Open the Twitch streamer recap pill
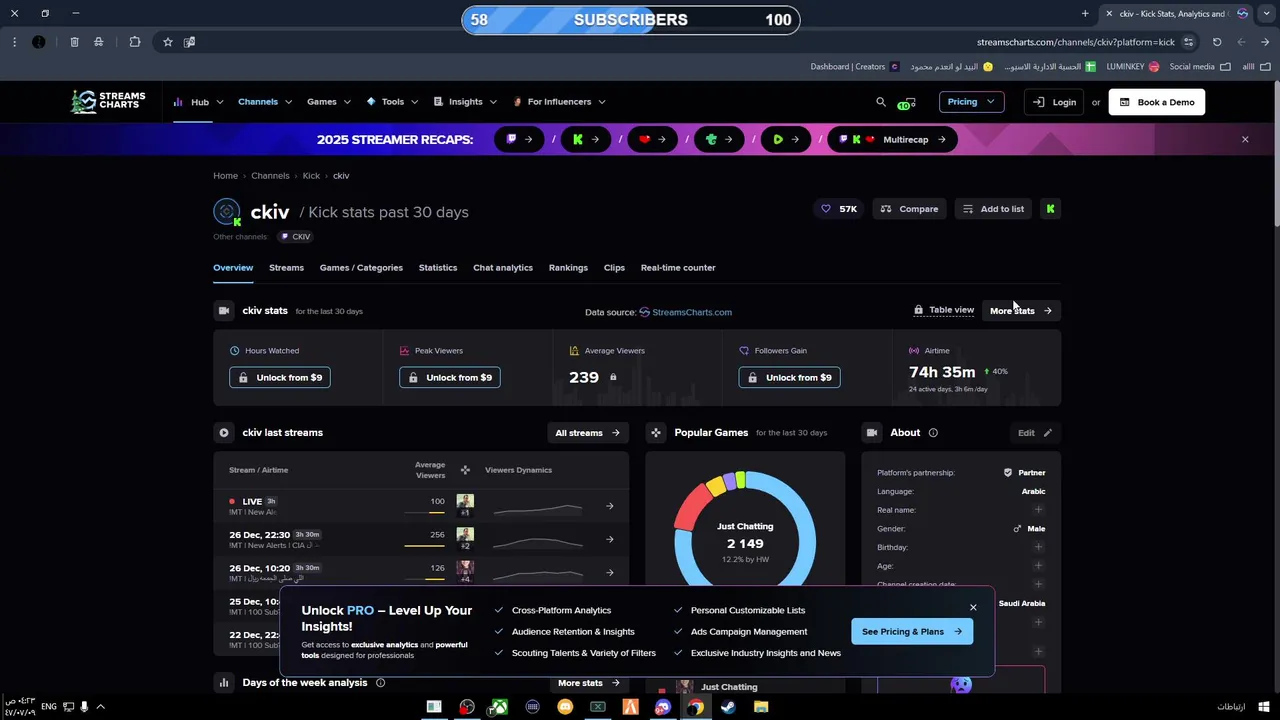 (519, 139)
